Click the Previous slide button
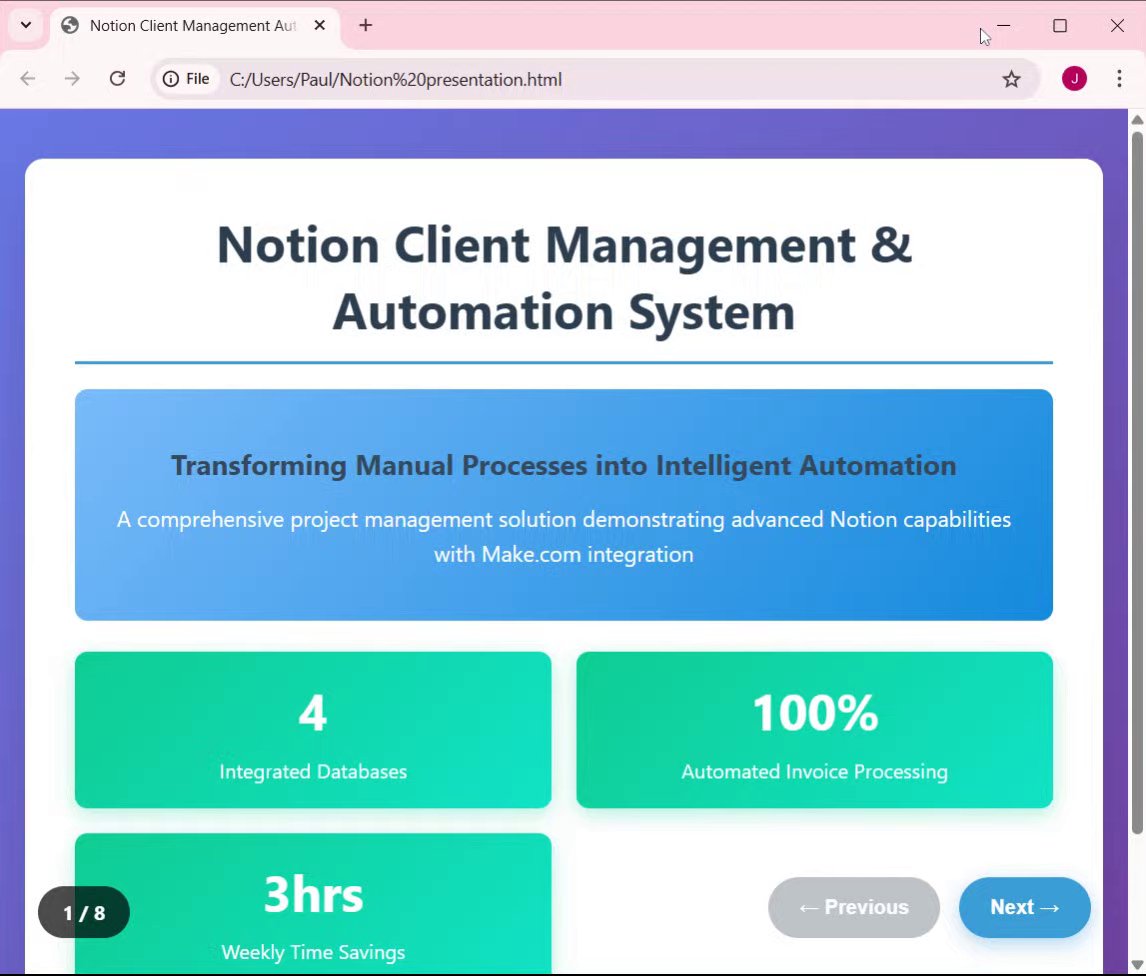The image size is (1146, 976). [x=854, y=907]
